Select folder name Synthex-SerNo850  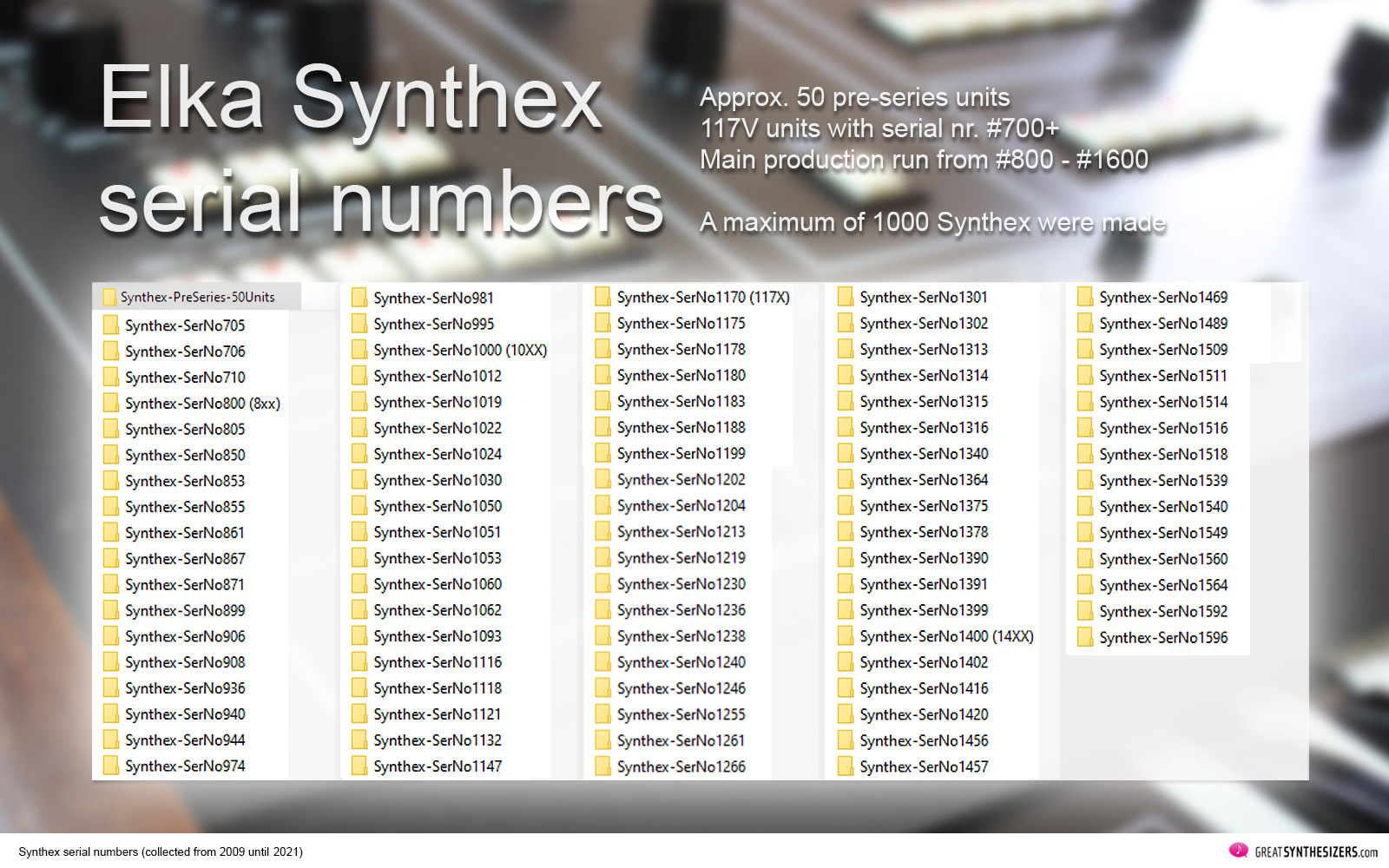click(x=185, y=456)
